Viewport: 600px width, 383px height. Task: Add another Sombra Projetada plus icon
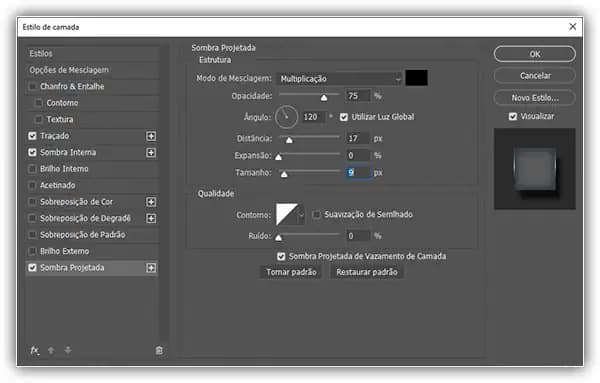[151, 267]
